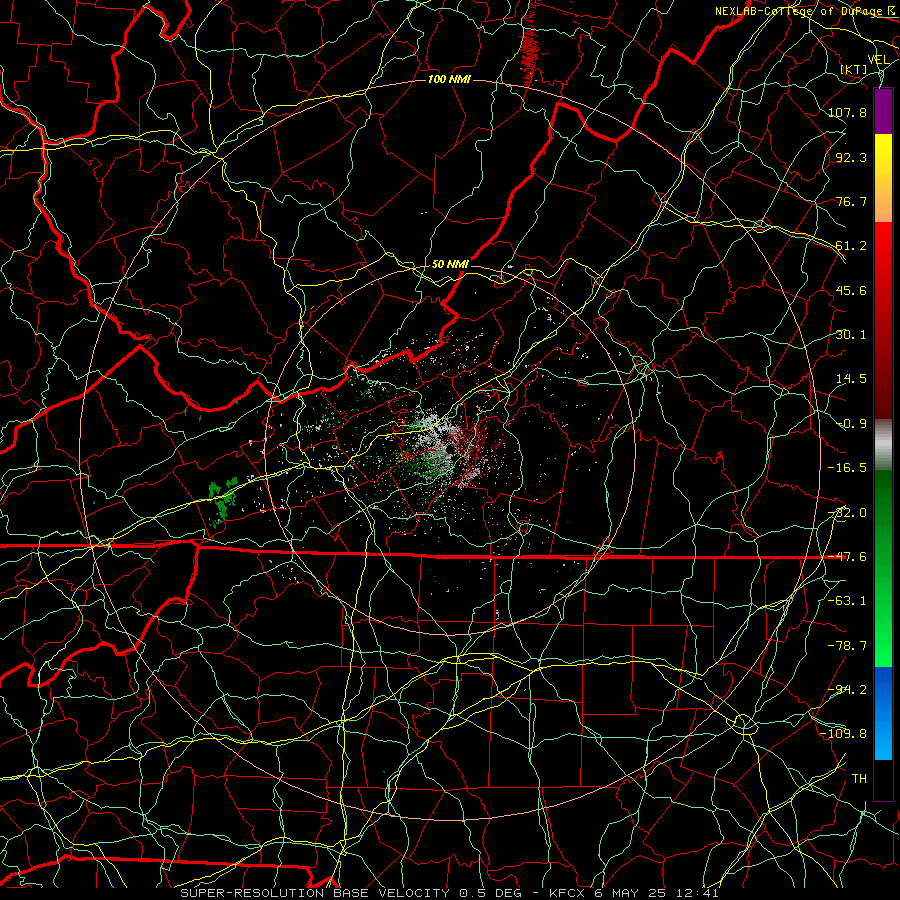Select the -0.9 legend value

coord(851,424)
